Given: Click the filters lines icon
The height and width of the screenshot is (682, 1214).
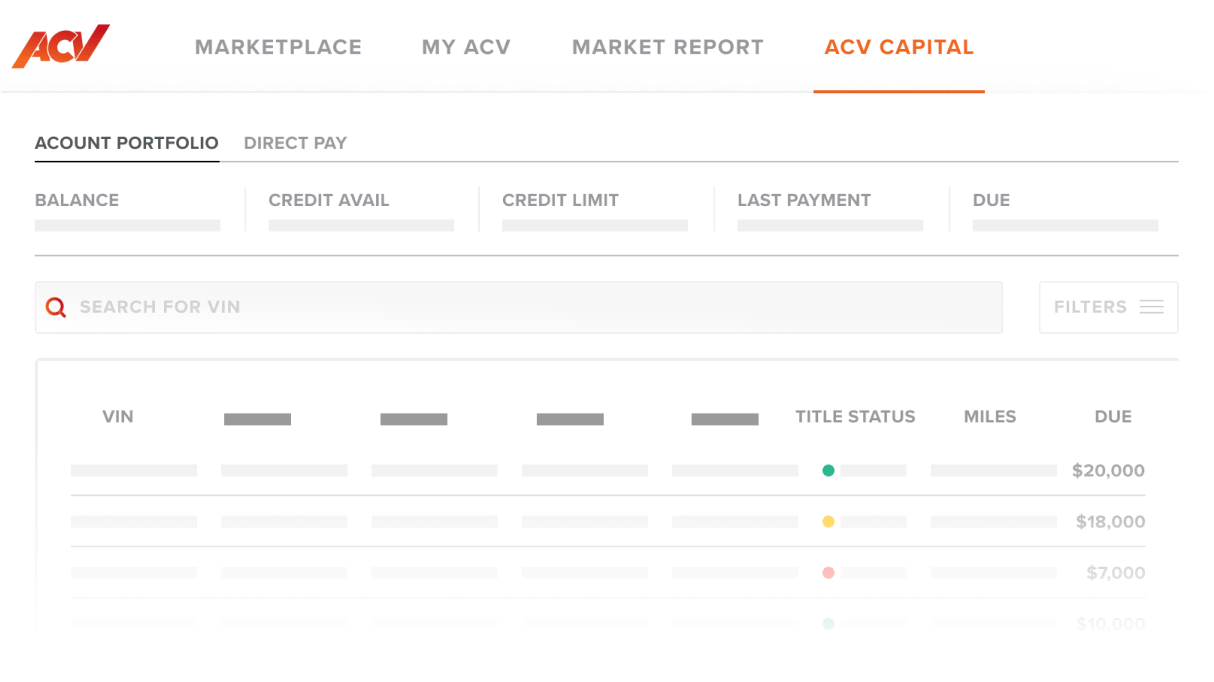Looking at the screenshot, I should [x=1151, y=307].
